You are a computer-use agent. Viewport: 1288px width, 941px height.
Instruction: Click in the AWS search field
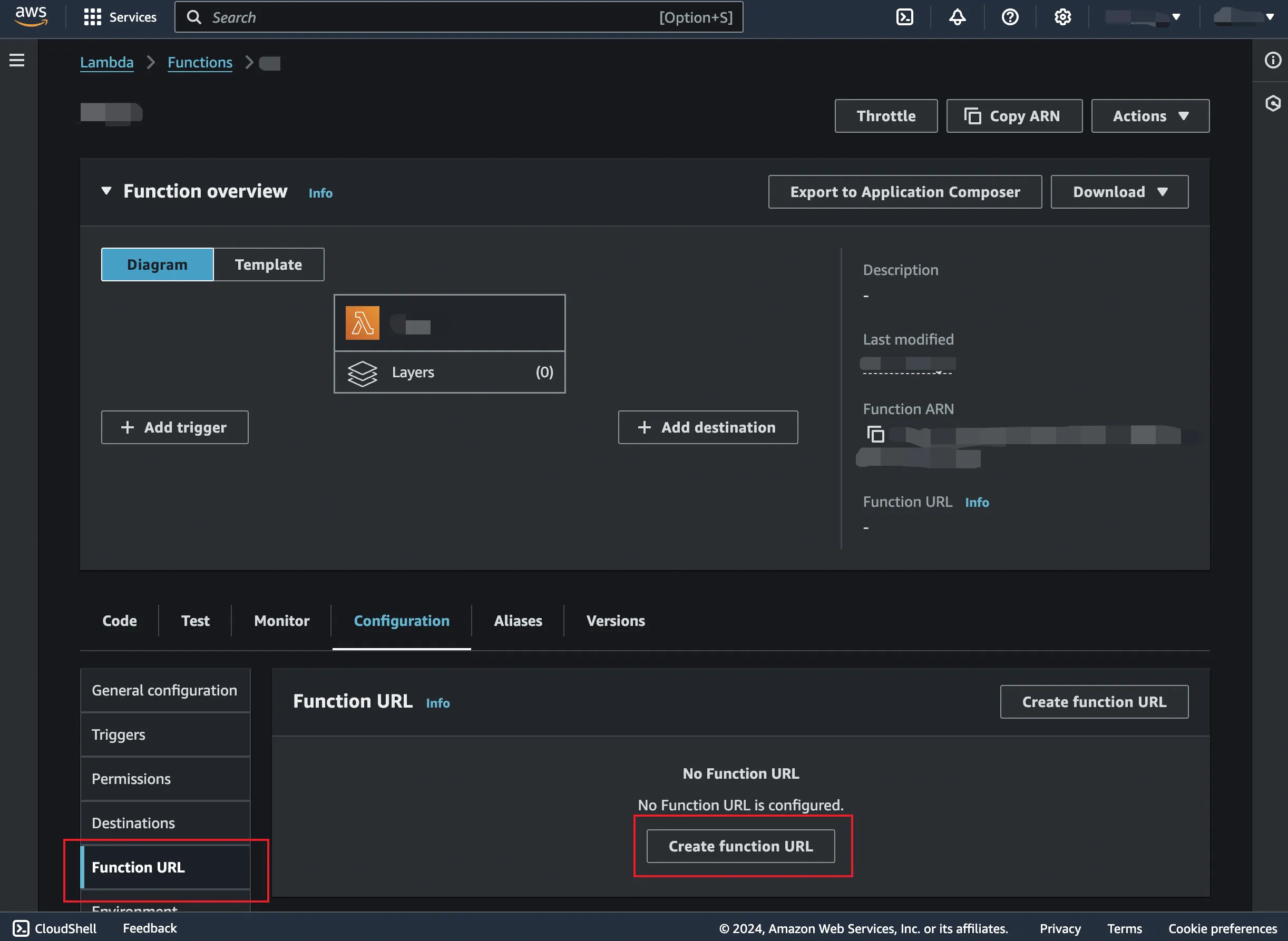(433, 17)
